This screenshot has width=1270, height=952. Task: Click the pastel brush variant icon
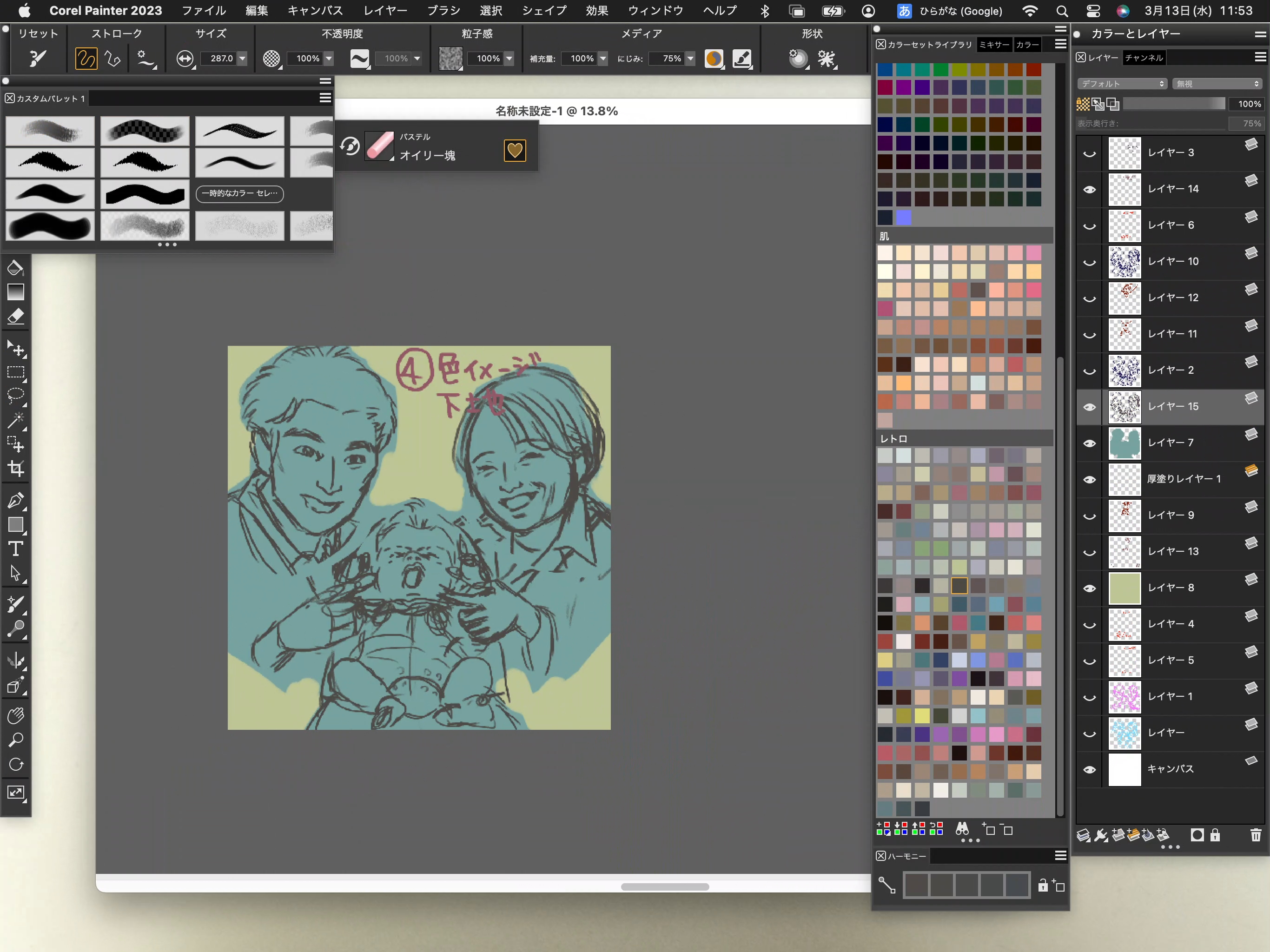379,146
